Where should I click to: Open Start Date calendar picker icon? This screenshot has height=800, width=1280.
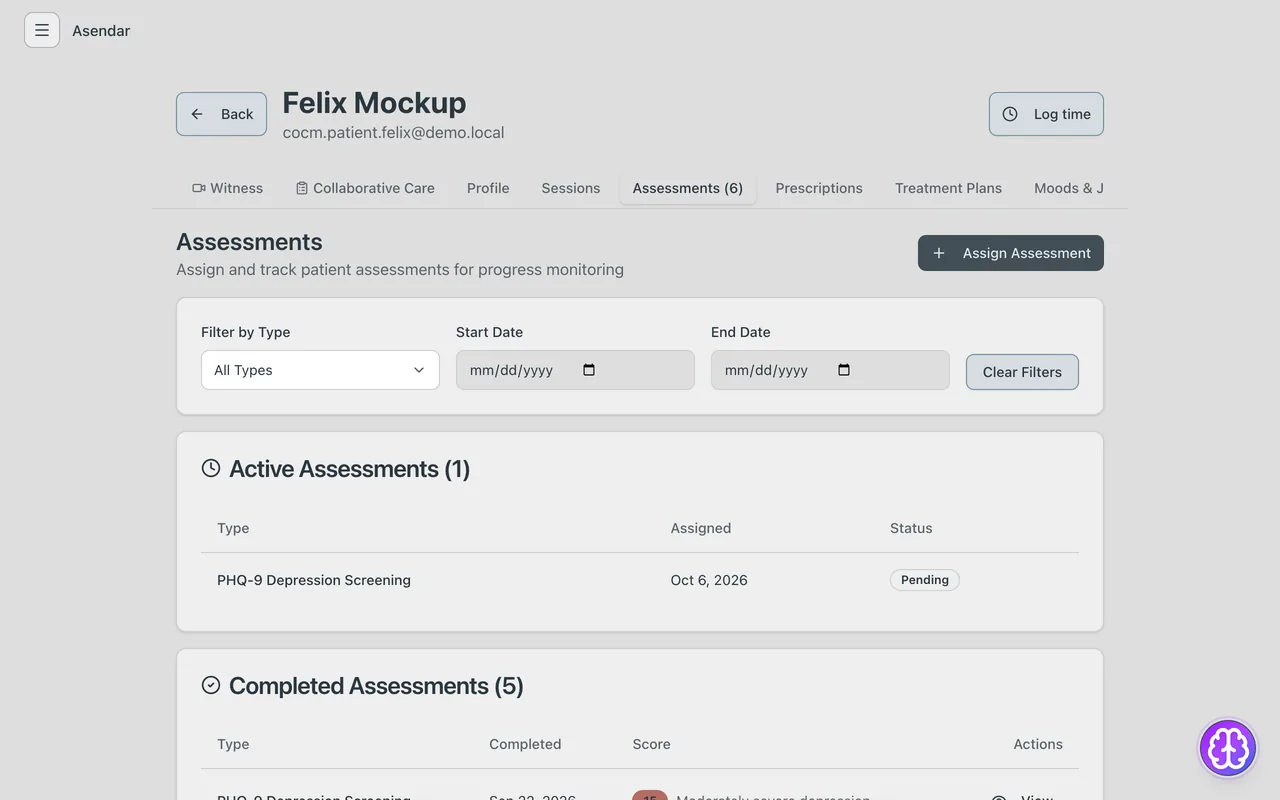(x=589, y=370)
